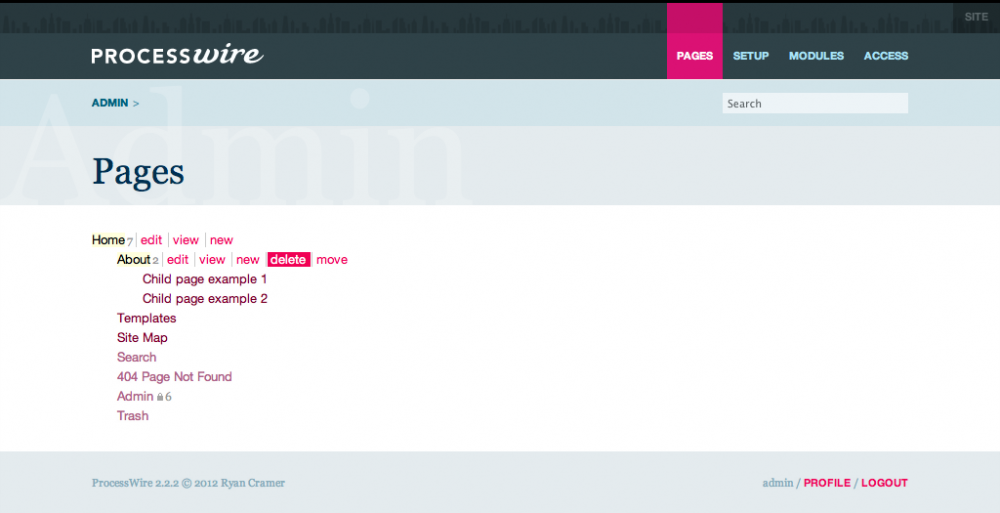Click move link for About page

pyautogui.click(x=332, y=260)
